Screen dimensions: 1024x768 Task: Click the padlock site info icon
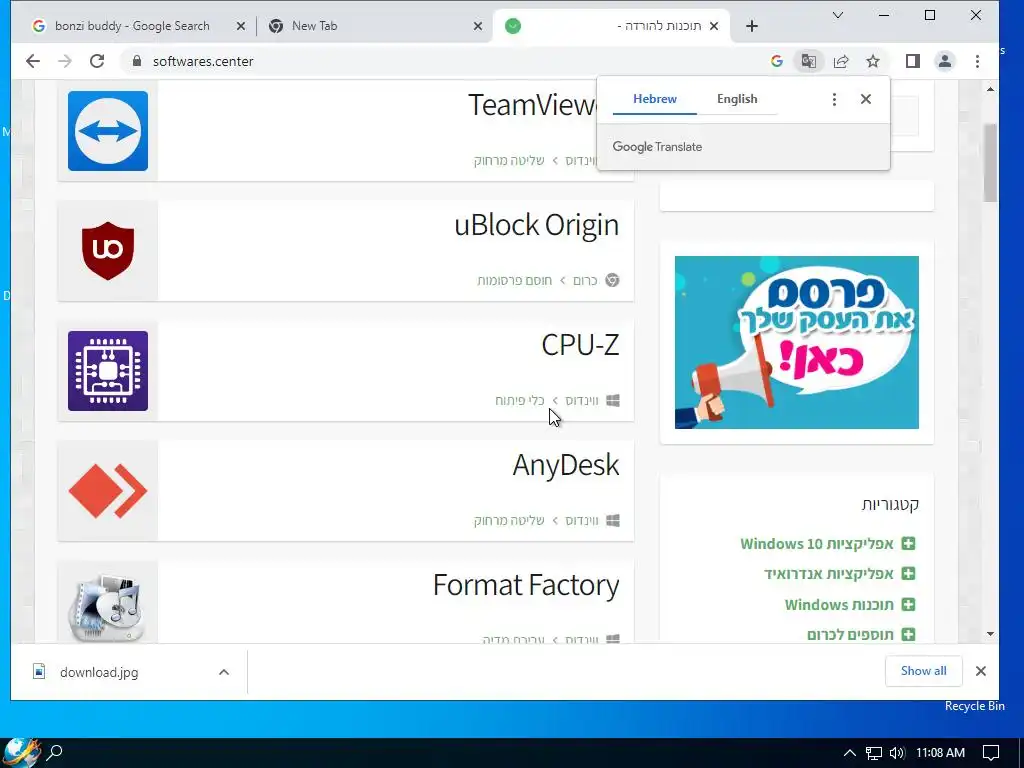[x=136, y=61]
